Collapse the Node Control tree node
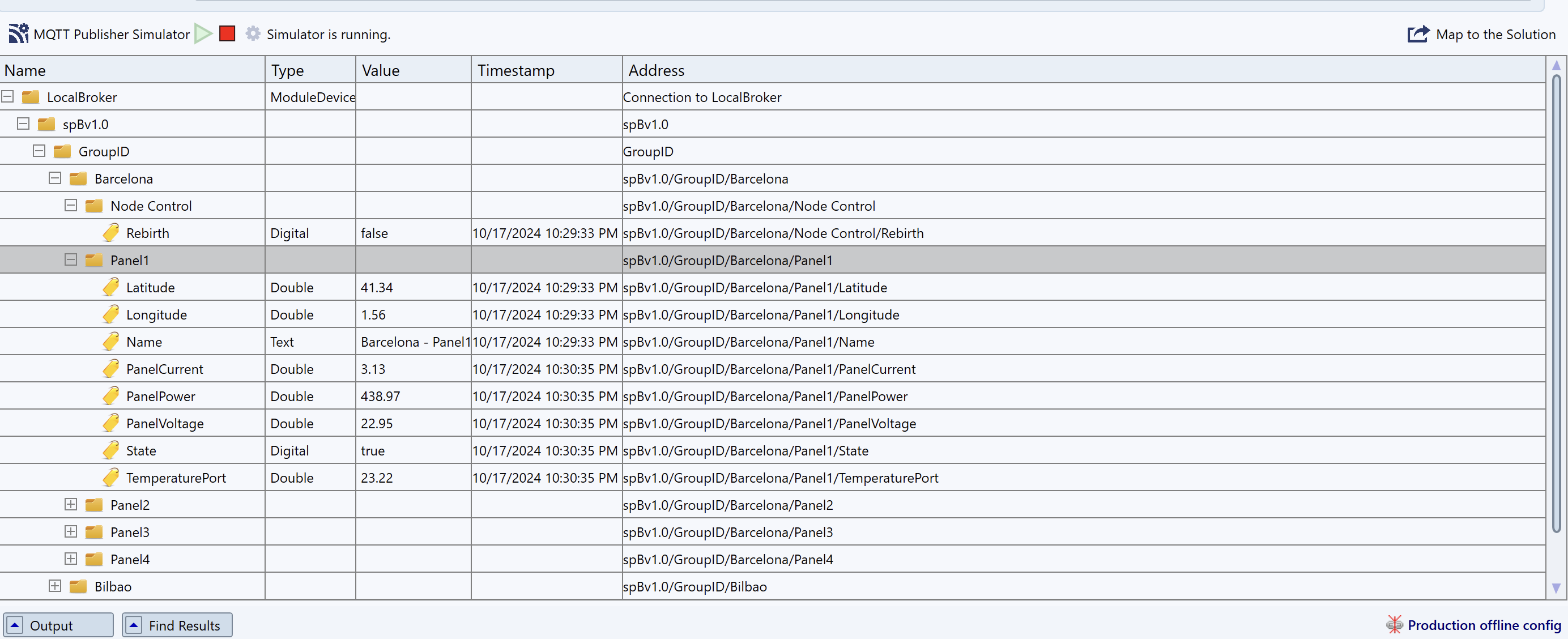The height and width of the screenshot is (639, 1568). pyautogui.click(x=71, y=206)
